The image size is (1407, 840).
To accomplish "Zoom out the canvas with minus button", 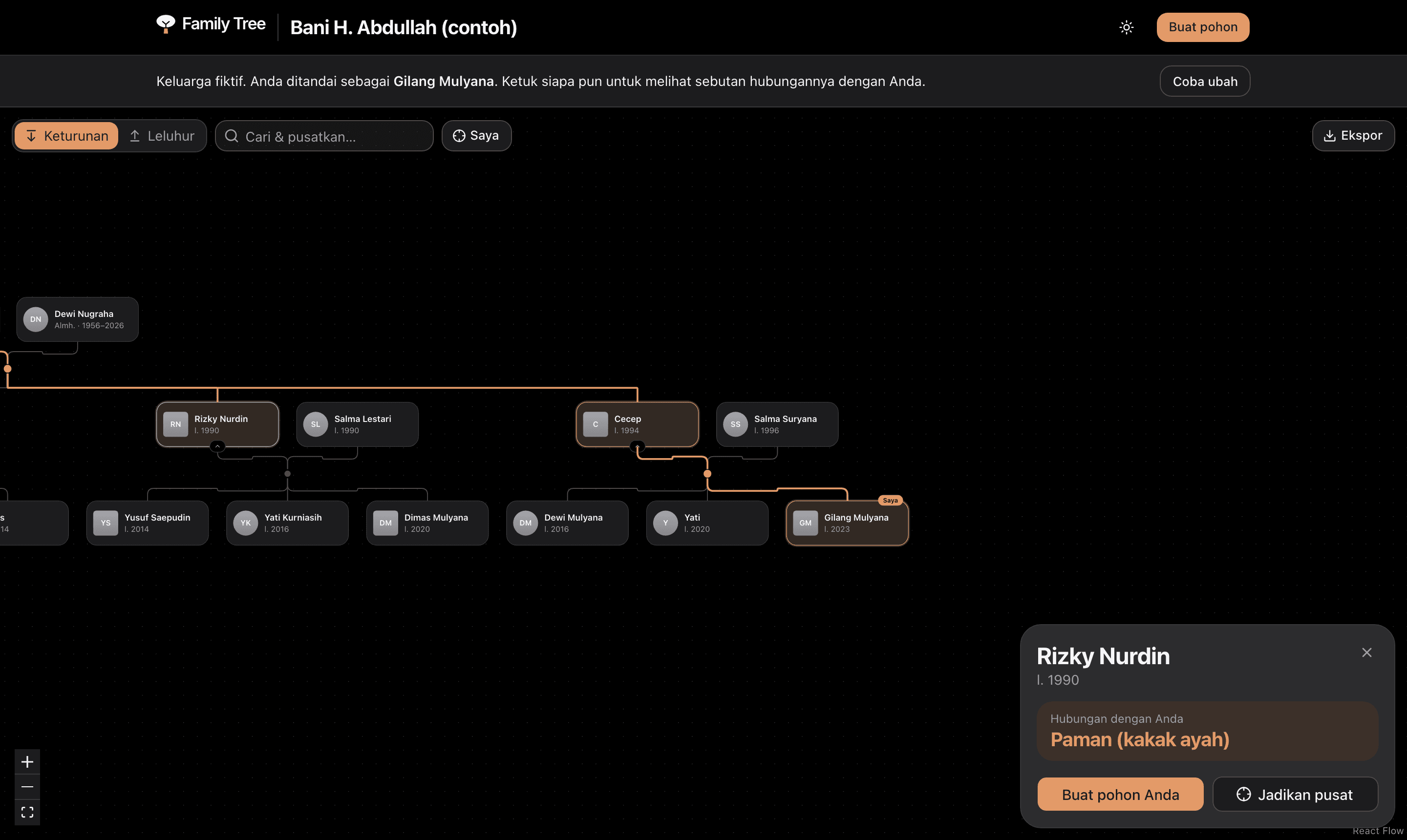I will tap(27, 787).
